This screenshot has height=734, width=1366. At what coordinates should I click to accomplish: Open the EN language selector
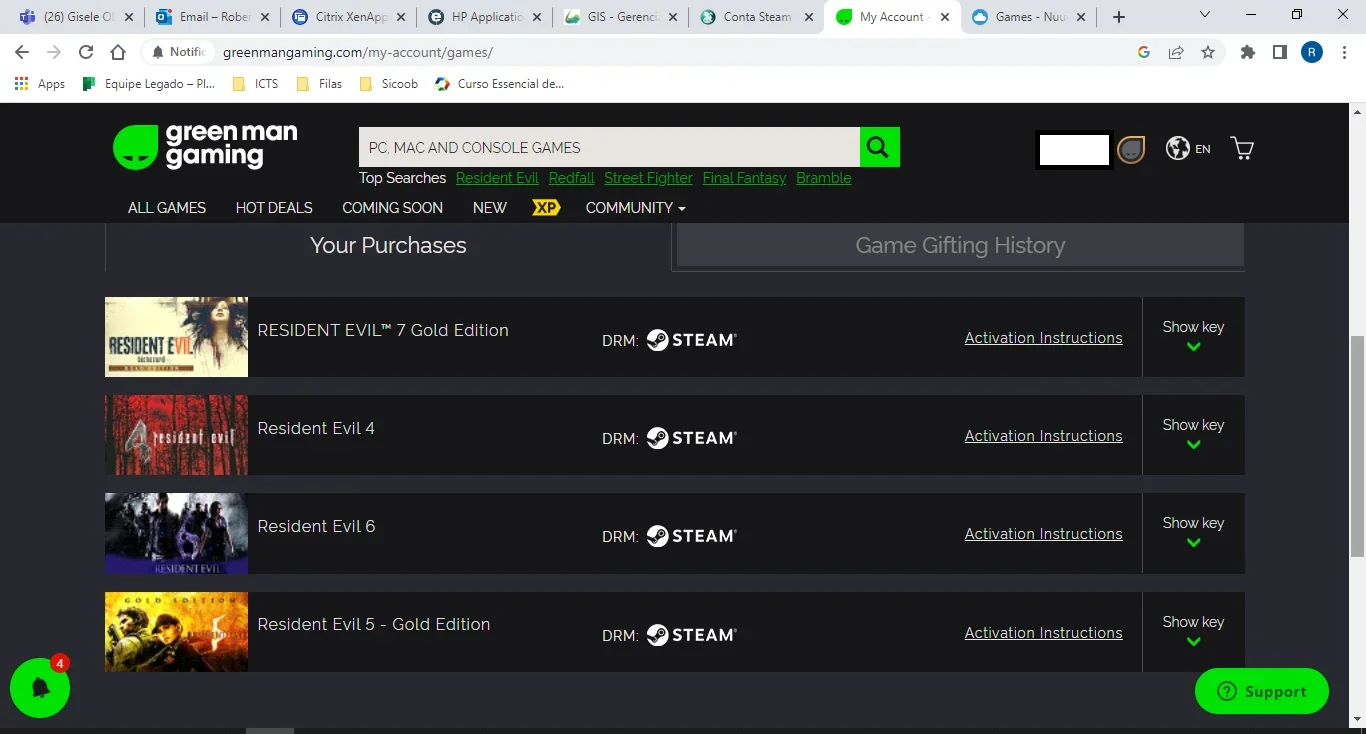coord(1203,149)
